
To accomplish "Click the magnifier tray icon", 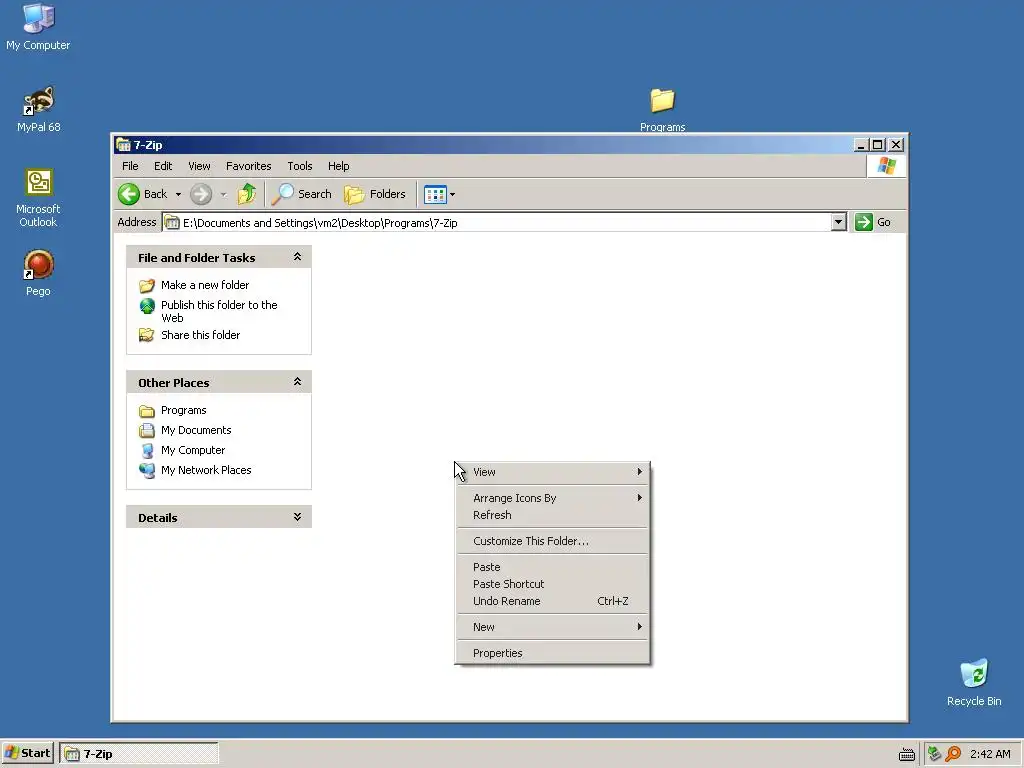I will tap(953, 754).
